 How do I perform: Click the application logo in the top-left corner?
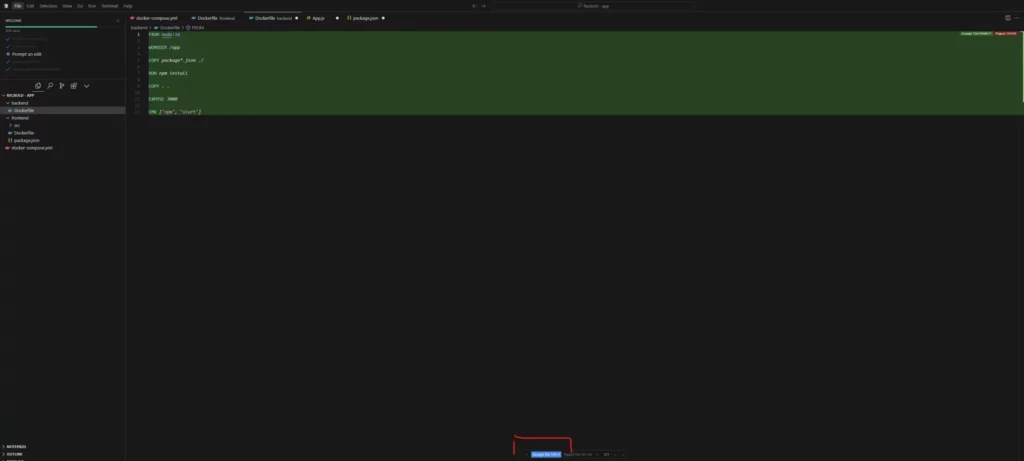[x=6, y=5]
